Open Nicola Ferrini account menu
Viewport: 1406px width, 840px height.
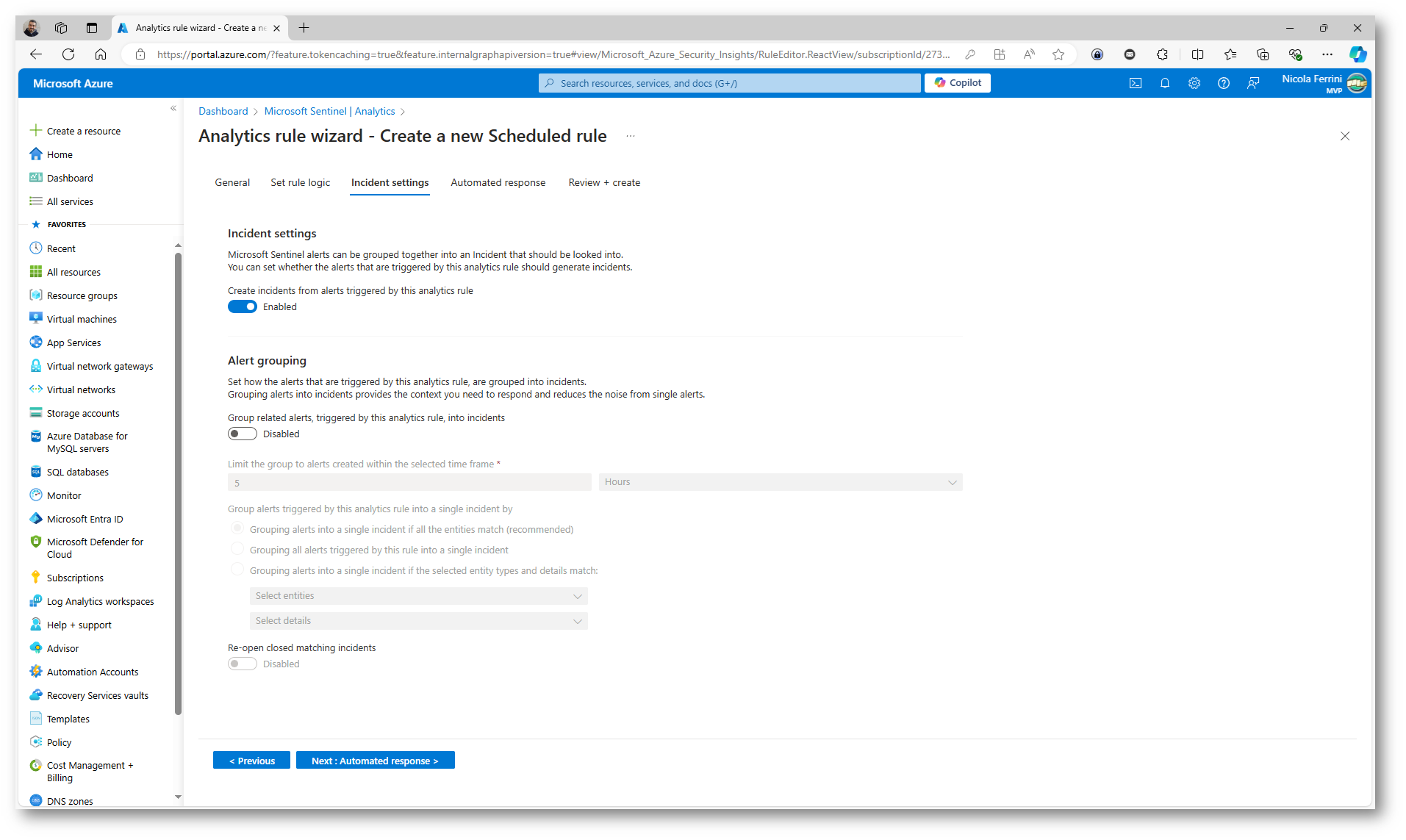1324,83
